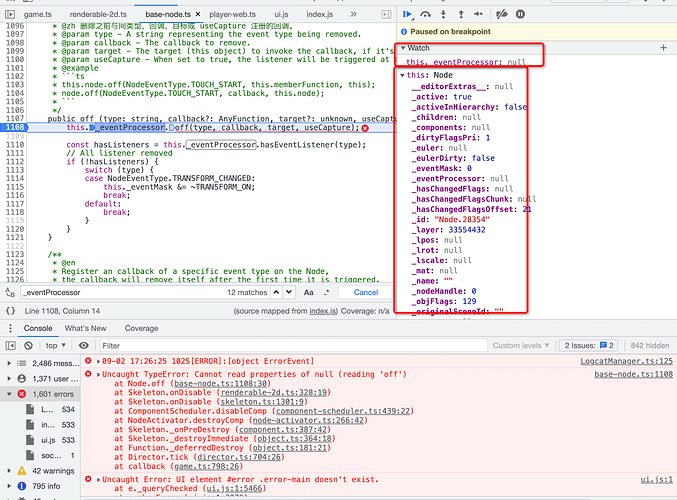Click the error marker on line 1108

click(365, 128)
